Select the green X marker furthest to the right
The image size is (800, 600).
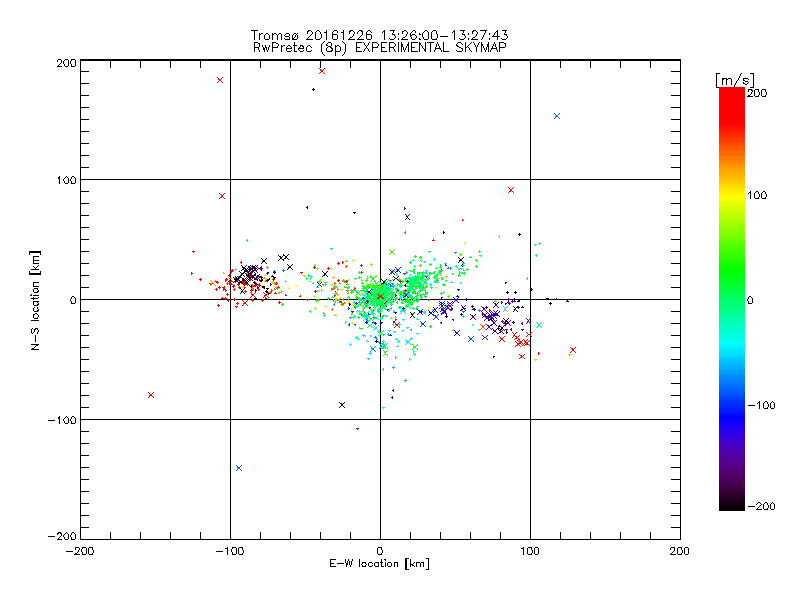coord(539,325)
